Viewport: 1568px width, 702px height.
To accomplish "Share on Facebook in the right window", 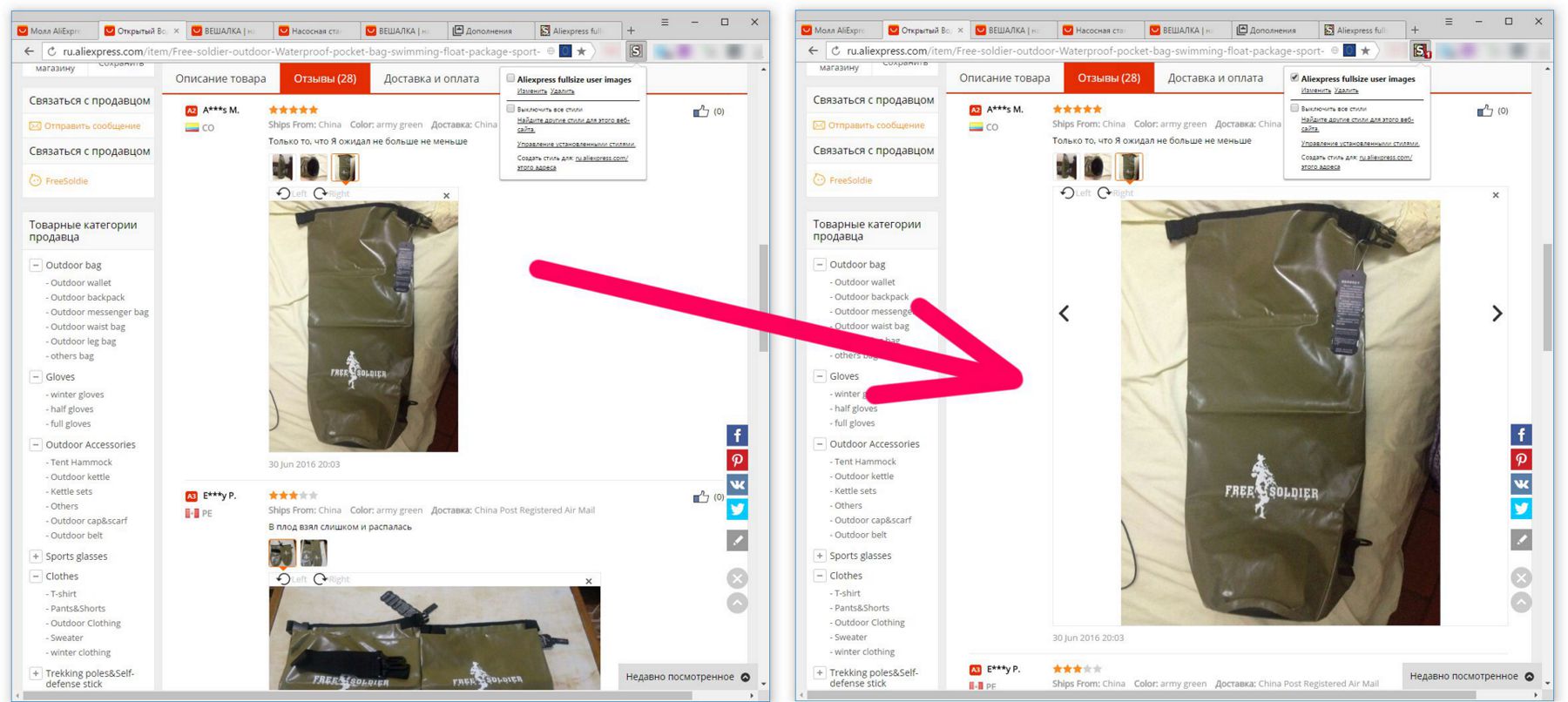I will pos(1521,435).
